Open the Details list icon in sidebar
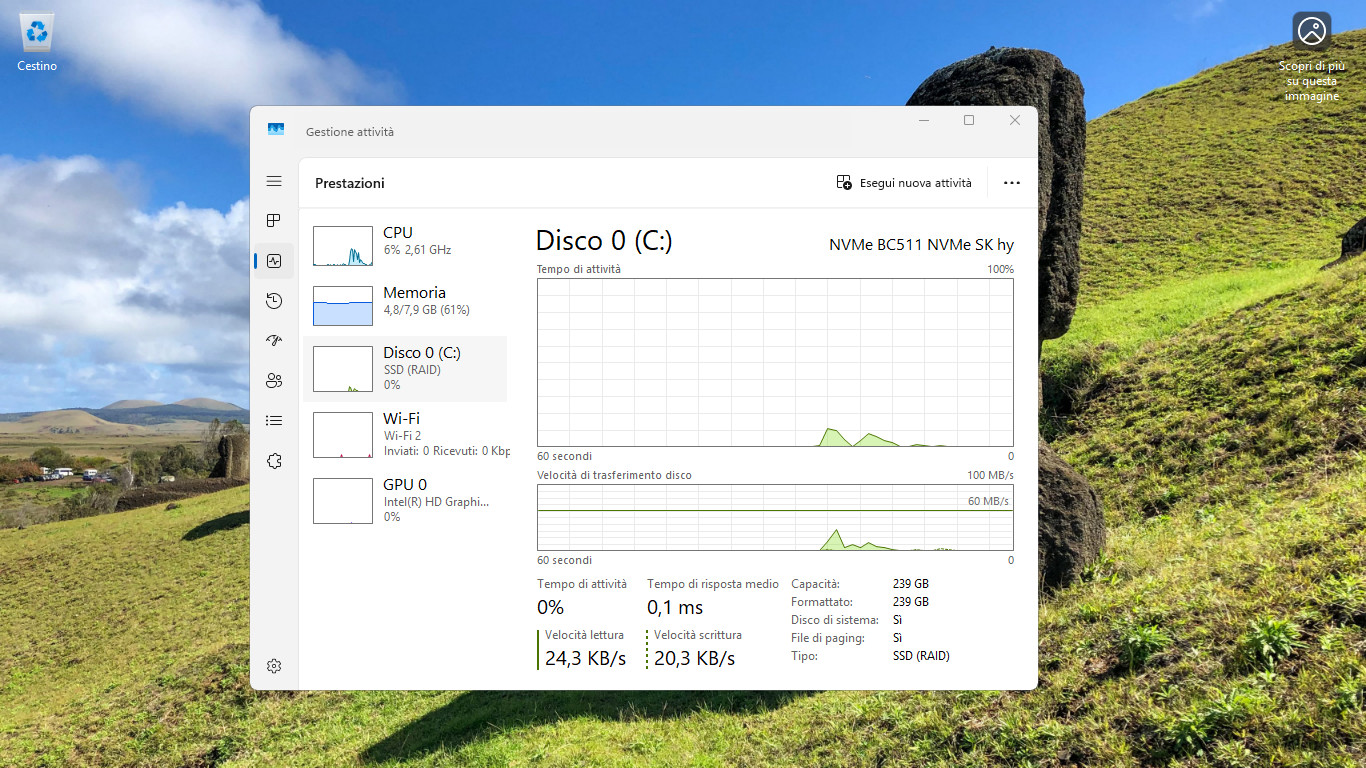Viewport: 1366px width, 768px height. [274, 421]
